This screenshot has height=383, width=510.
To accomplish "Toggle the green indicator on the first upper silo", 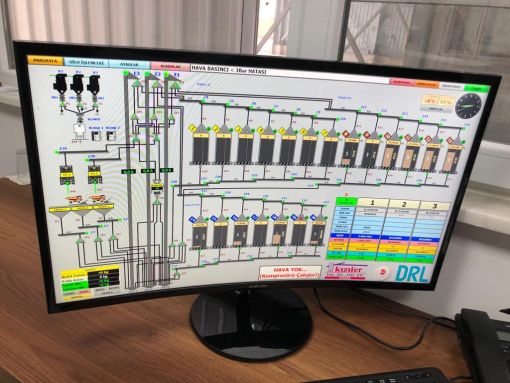I will coord(209,128).
